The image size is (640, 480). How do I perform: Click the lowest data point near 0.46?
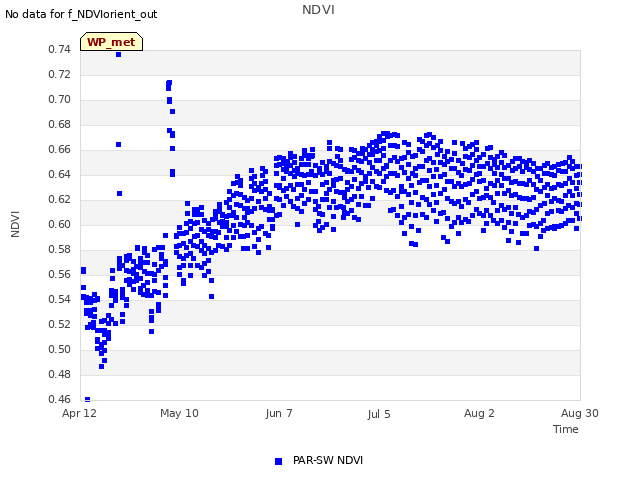tap(87, 399)
